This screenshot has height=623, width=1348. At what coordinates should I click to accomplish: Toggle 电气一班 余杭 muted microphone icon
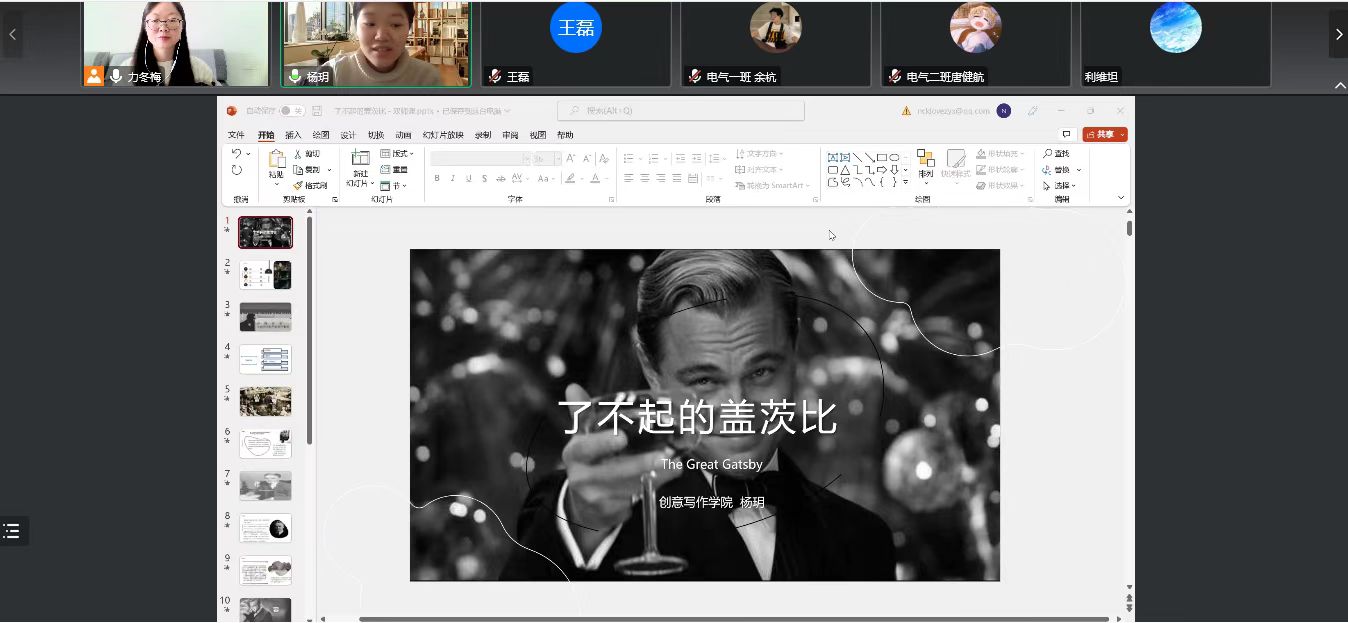(695, 76)
